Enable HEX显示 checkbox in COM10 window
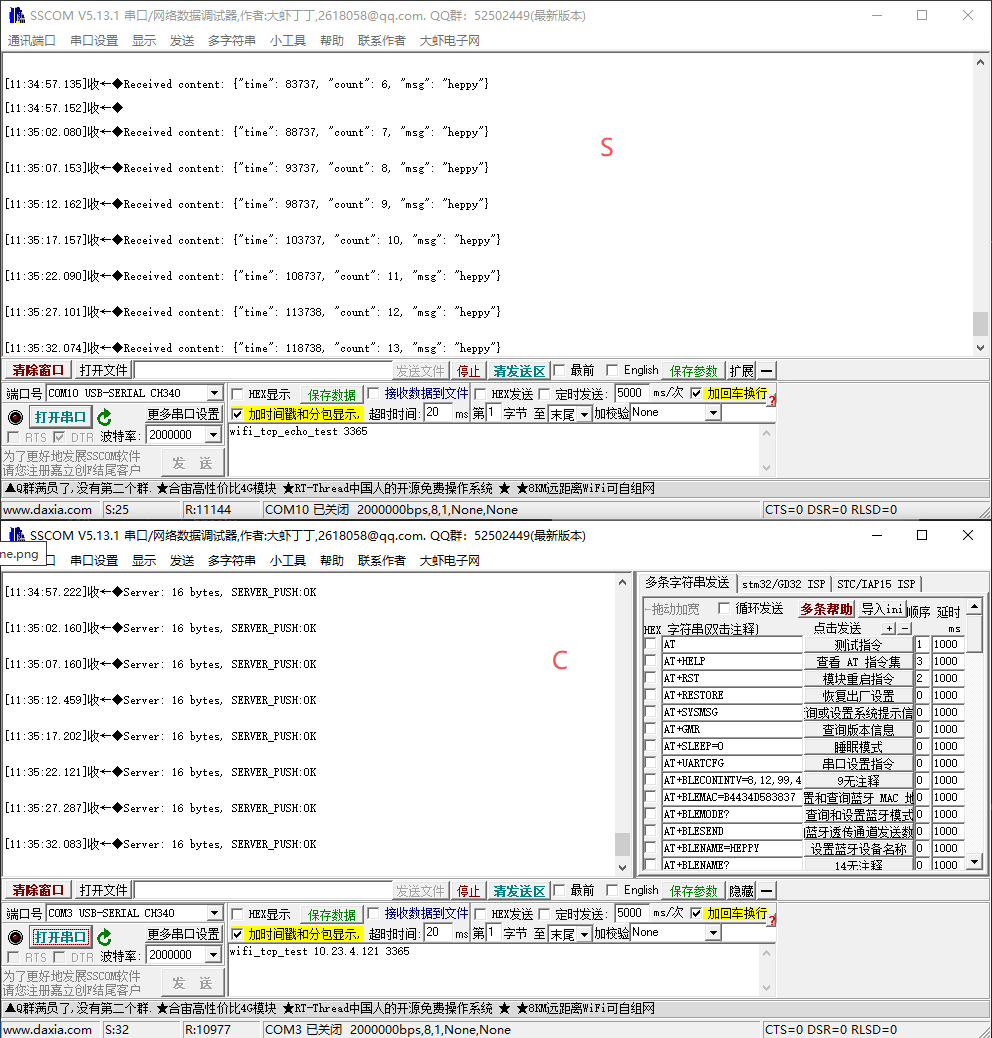 pos(238,394)
